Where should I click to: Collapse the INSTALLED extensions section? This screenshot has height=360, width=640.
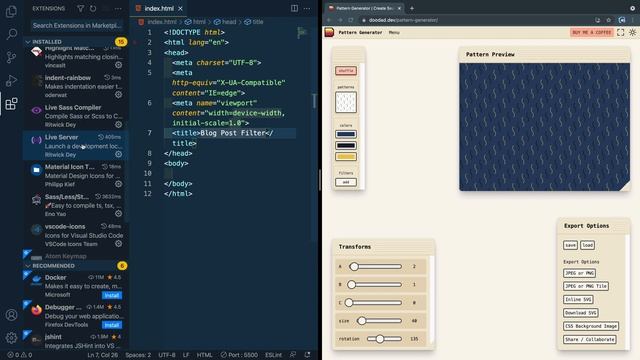tap(76, 42)
